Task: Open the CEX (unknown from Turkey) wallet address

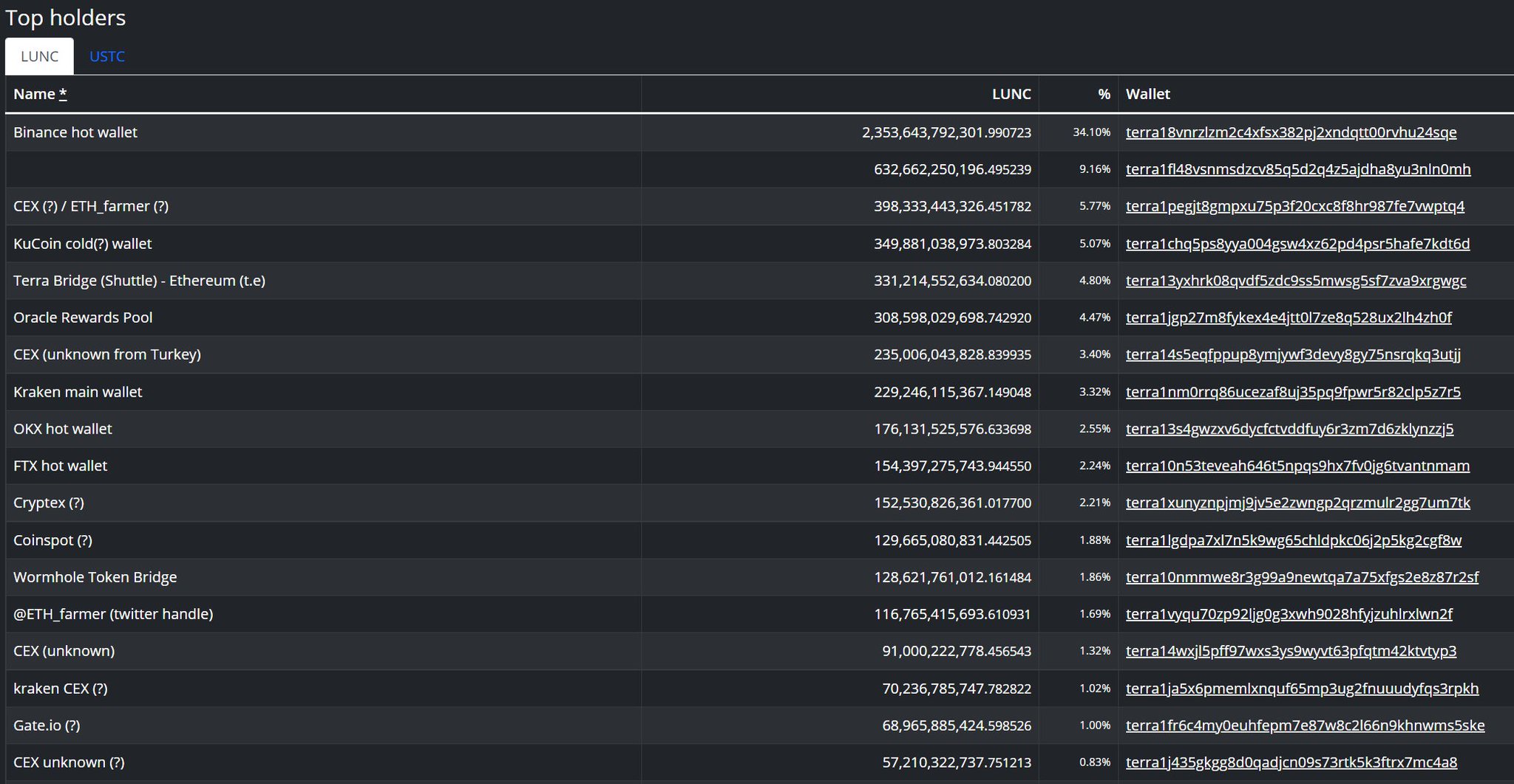Action: [1293, 355]
